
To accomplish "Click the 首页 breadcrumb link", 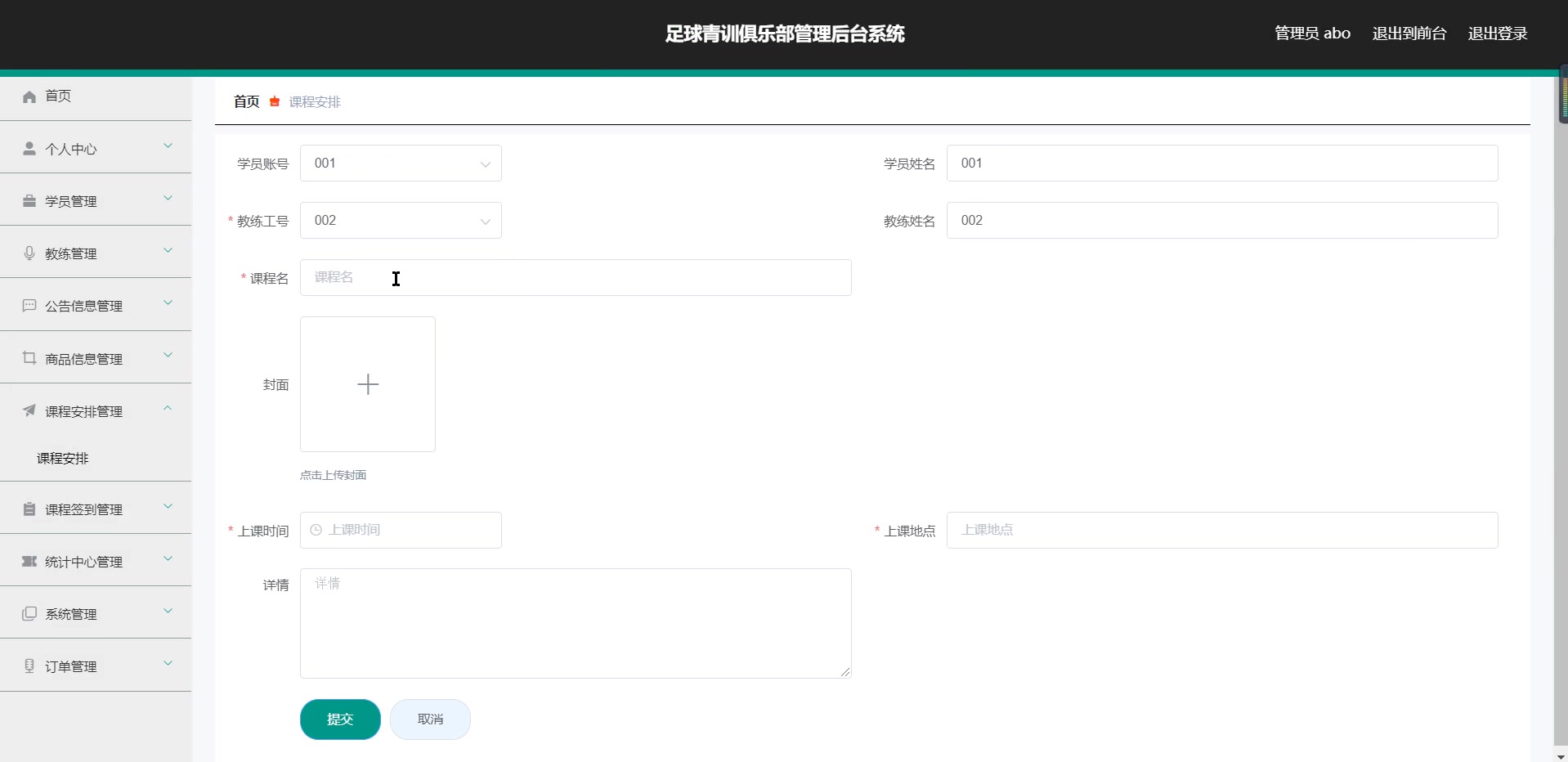I will tap(246, 101).
